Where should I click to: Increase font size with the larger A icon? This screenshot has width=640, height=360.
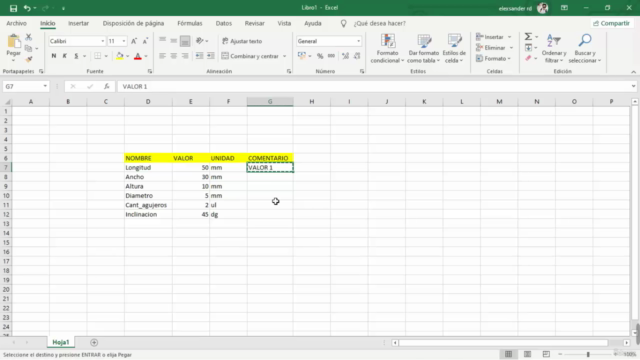[x=134, y=41]
